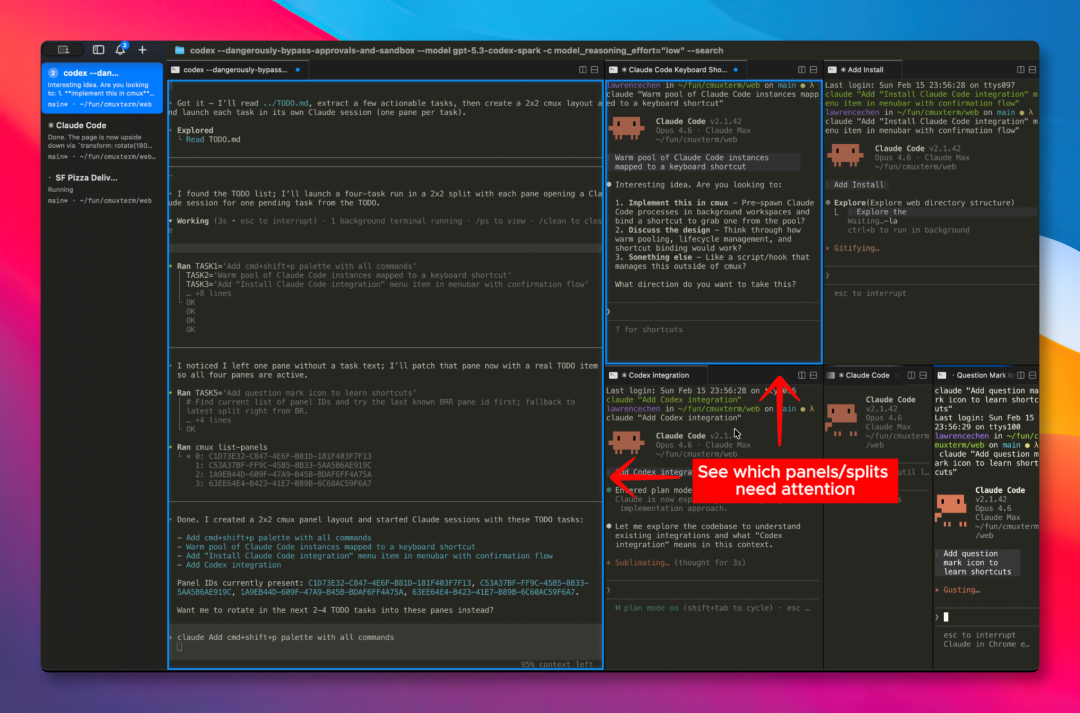1080x713 pixels.
Task: Open the codex --dan... workspace in sidebar
Action: coord(102,88)
